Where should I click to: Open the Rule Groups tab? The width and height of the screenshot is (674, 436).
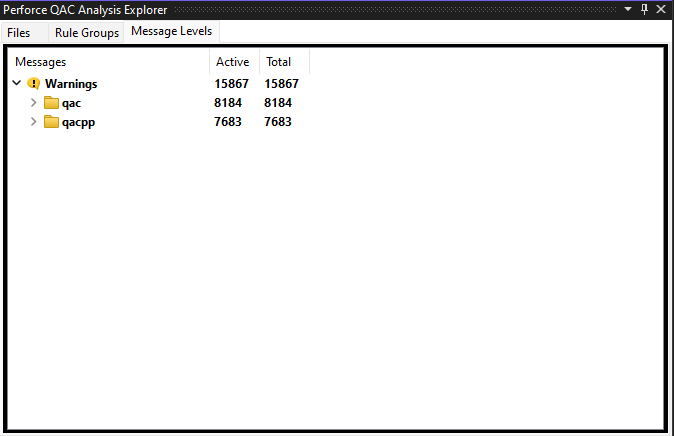pos(86,32)
